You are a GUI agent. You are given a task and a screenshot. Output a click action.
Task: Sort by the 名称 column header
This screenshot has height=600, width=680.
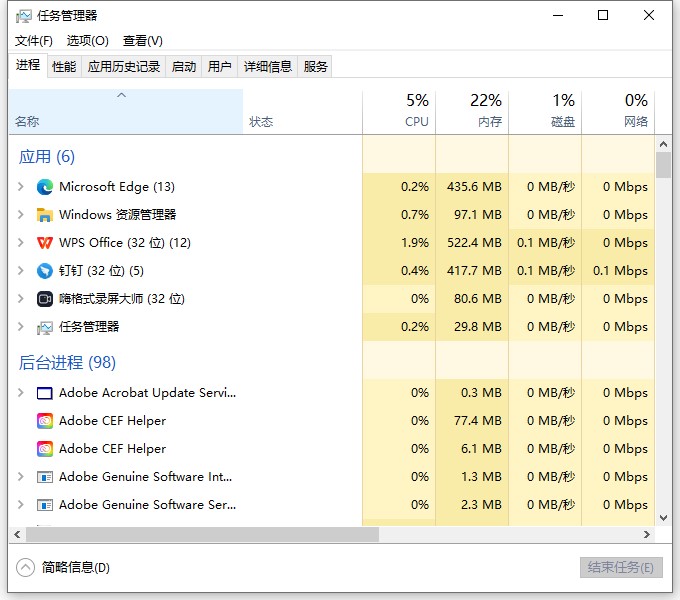(126, 111)
